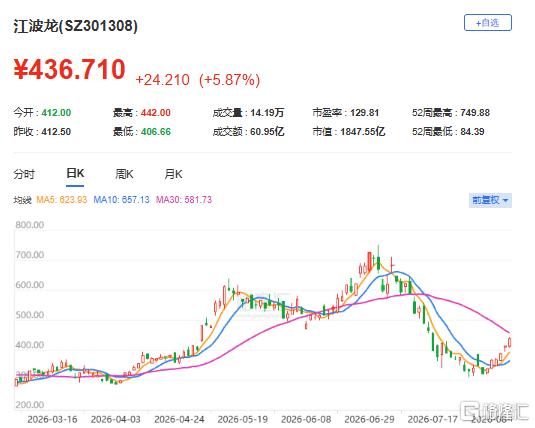Select the 500.00 y-axis label
535x428 pixels.
(30, 315)
